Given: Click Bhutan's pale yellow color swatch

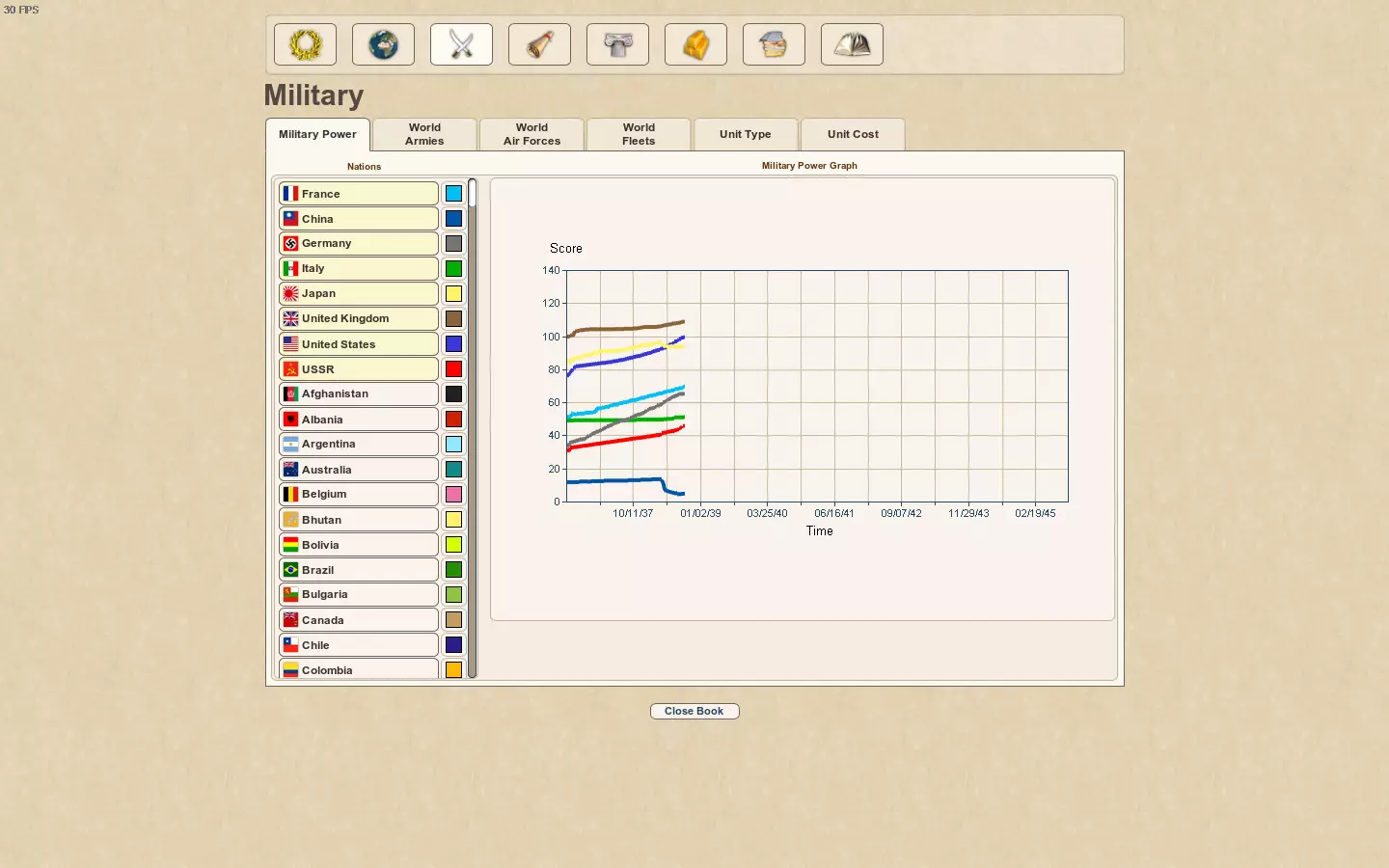Looking at the screenshot, I should pyautogui.click(x=453, y=520).
